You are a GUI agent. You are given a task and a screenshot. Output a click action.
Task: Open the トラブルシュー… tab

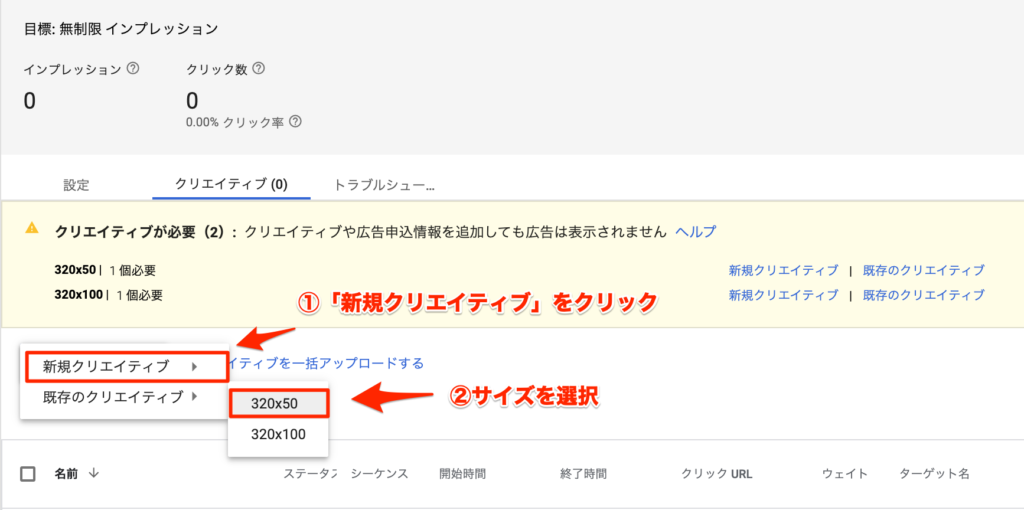[x=384, y=185]
